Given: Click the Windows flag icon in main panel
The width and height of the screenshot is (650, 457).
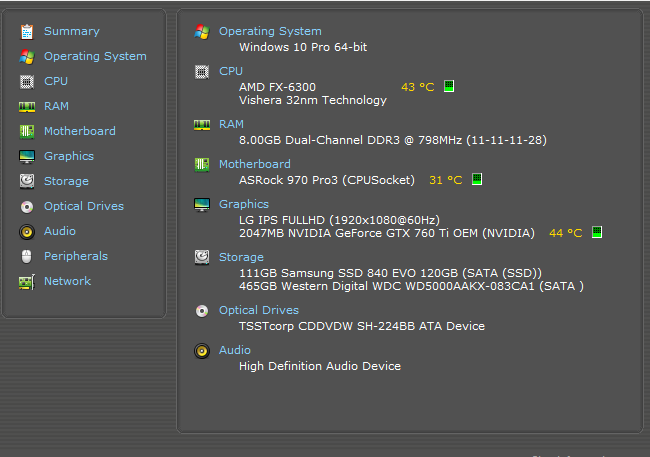Looking at the screenshot, I should [x=202, y=32].
